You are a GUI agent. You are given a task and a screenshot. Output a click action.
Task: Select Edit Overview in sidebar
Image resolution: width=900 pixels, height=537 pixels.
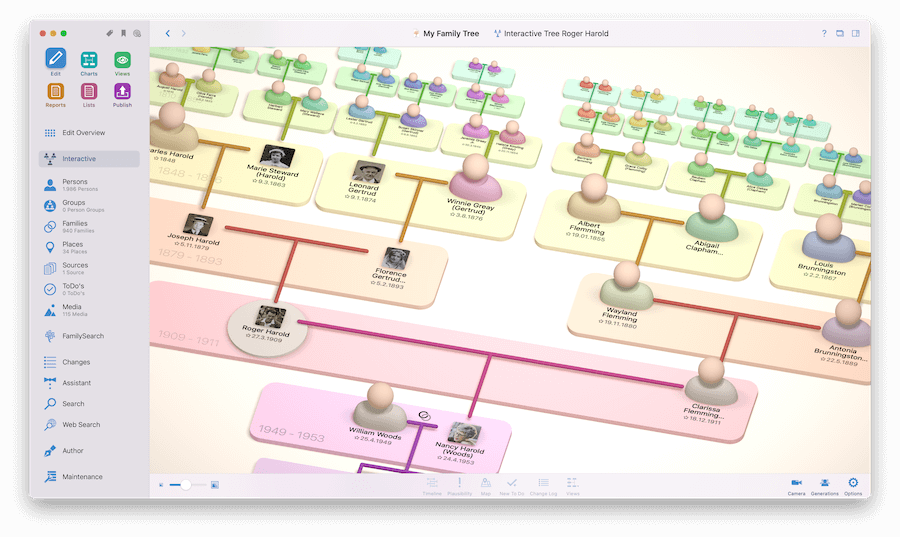90,133
